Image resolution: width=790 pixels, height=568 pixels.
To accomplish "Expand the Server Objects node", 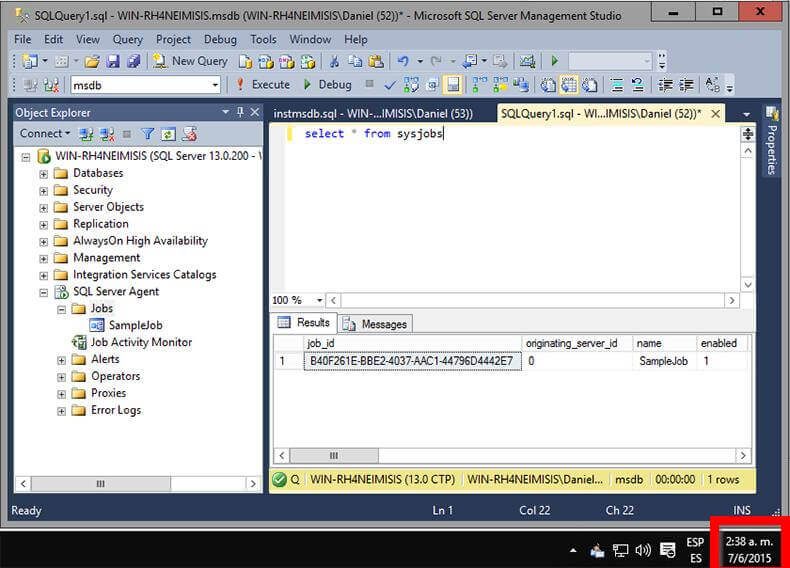I will click(44, 208).
